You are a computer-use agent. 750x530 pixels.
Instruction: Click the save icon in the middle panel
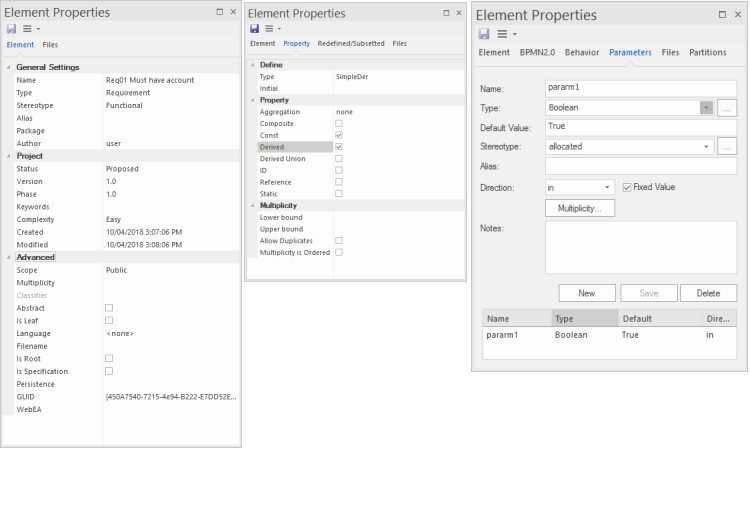pos(254,29)
